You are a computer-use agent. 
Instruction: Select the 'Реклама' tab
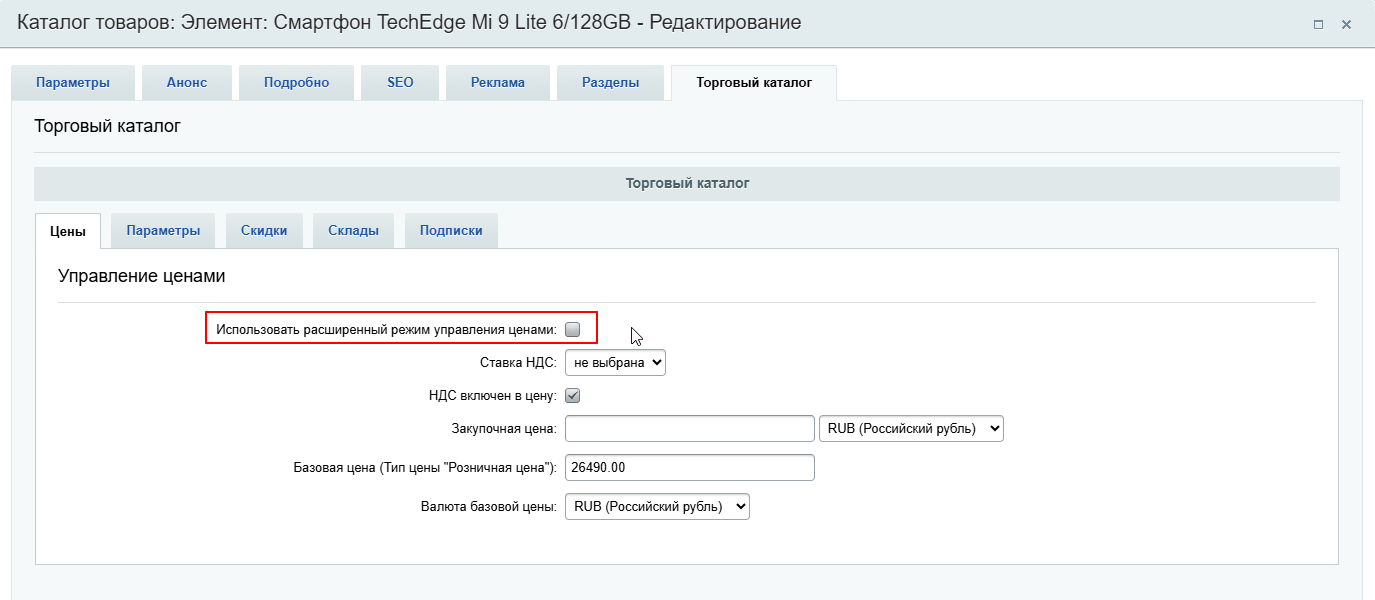(x=498, y=83)
